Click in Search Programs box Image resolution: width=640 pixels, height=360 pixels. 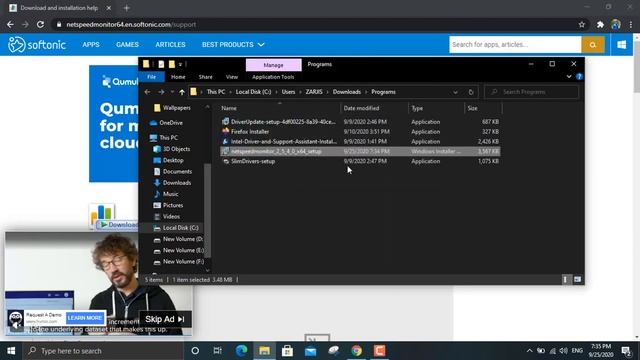click(x=531, y=92)
